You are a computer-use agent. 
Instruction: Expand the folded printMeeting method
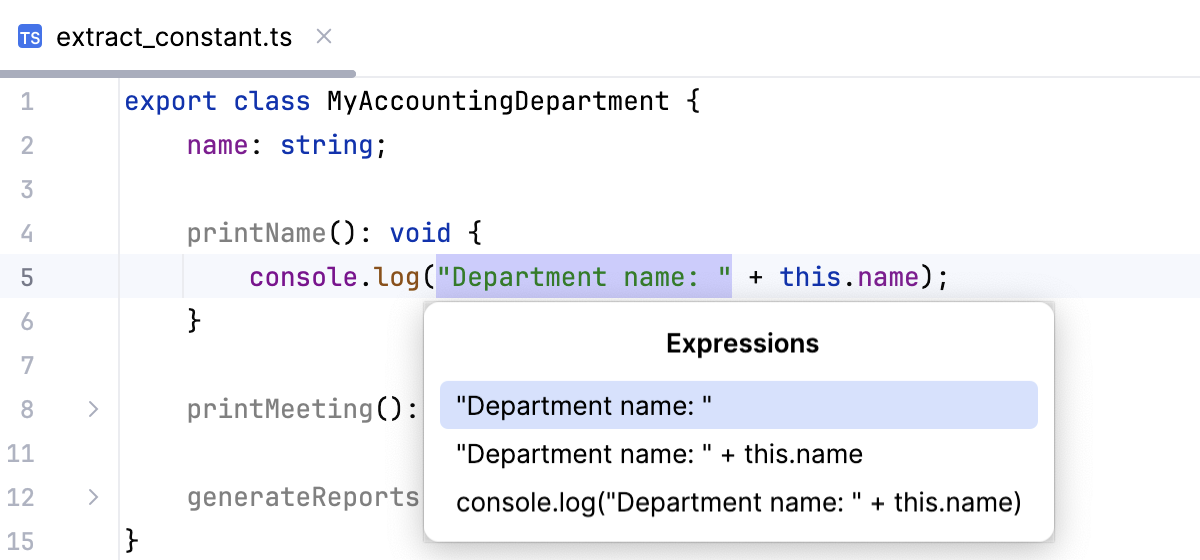93,409
